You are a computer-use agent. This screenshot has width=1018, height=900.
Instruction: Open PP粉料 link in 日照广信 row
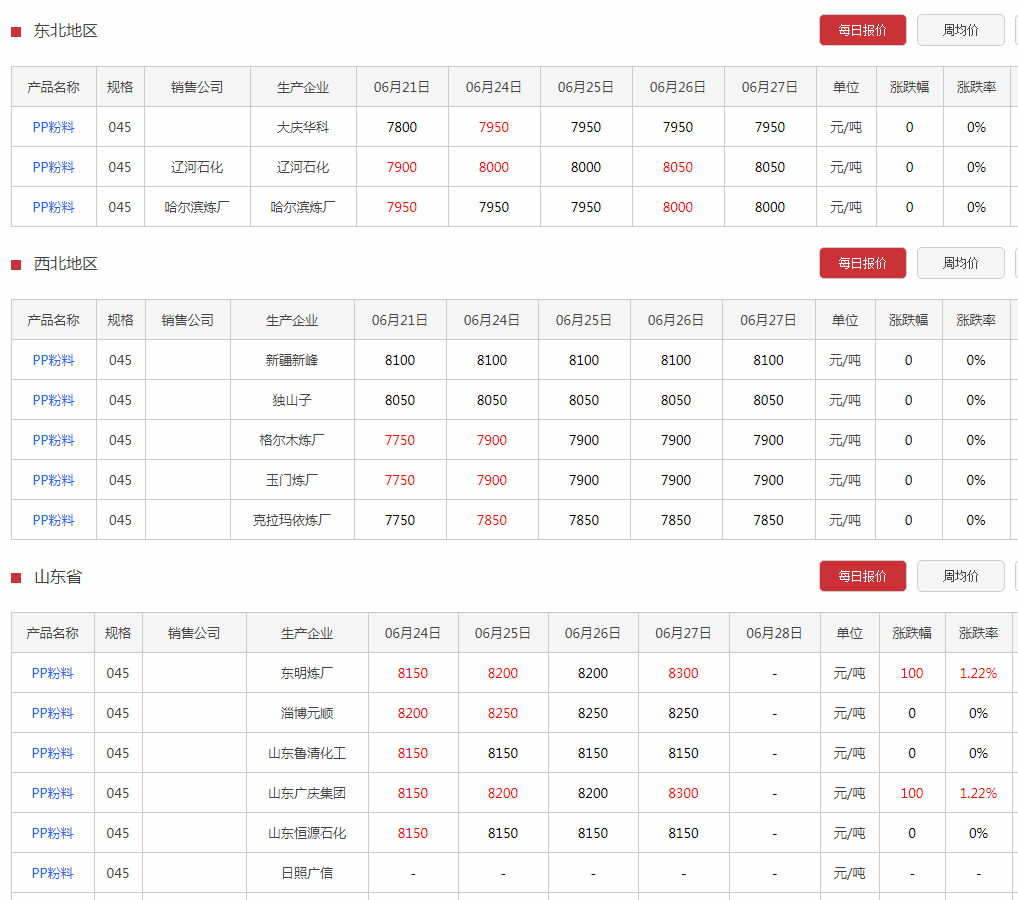(53, 873)
